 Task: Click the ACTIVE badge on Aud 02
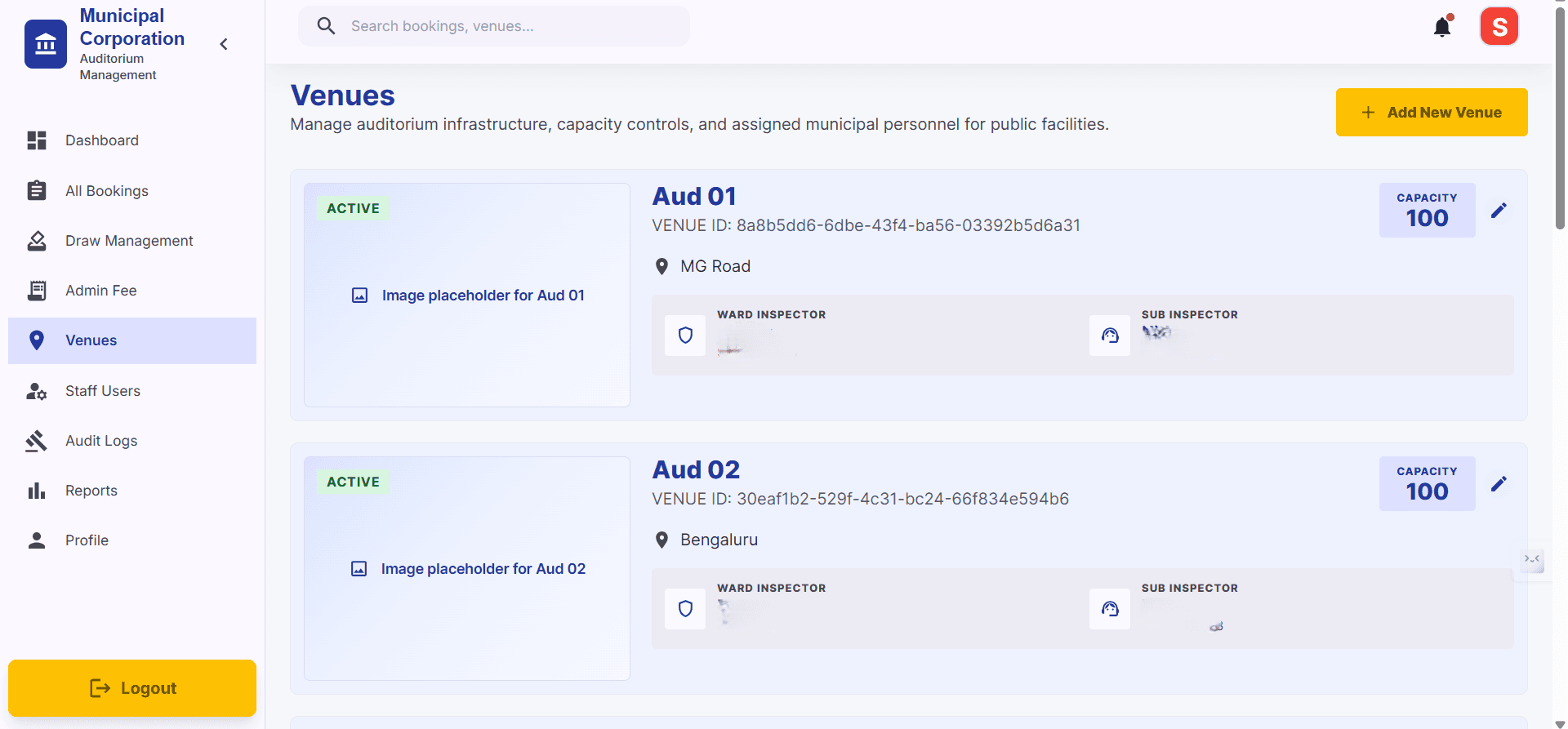tap(354, 482)
